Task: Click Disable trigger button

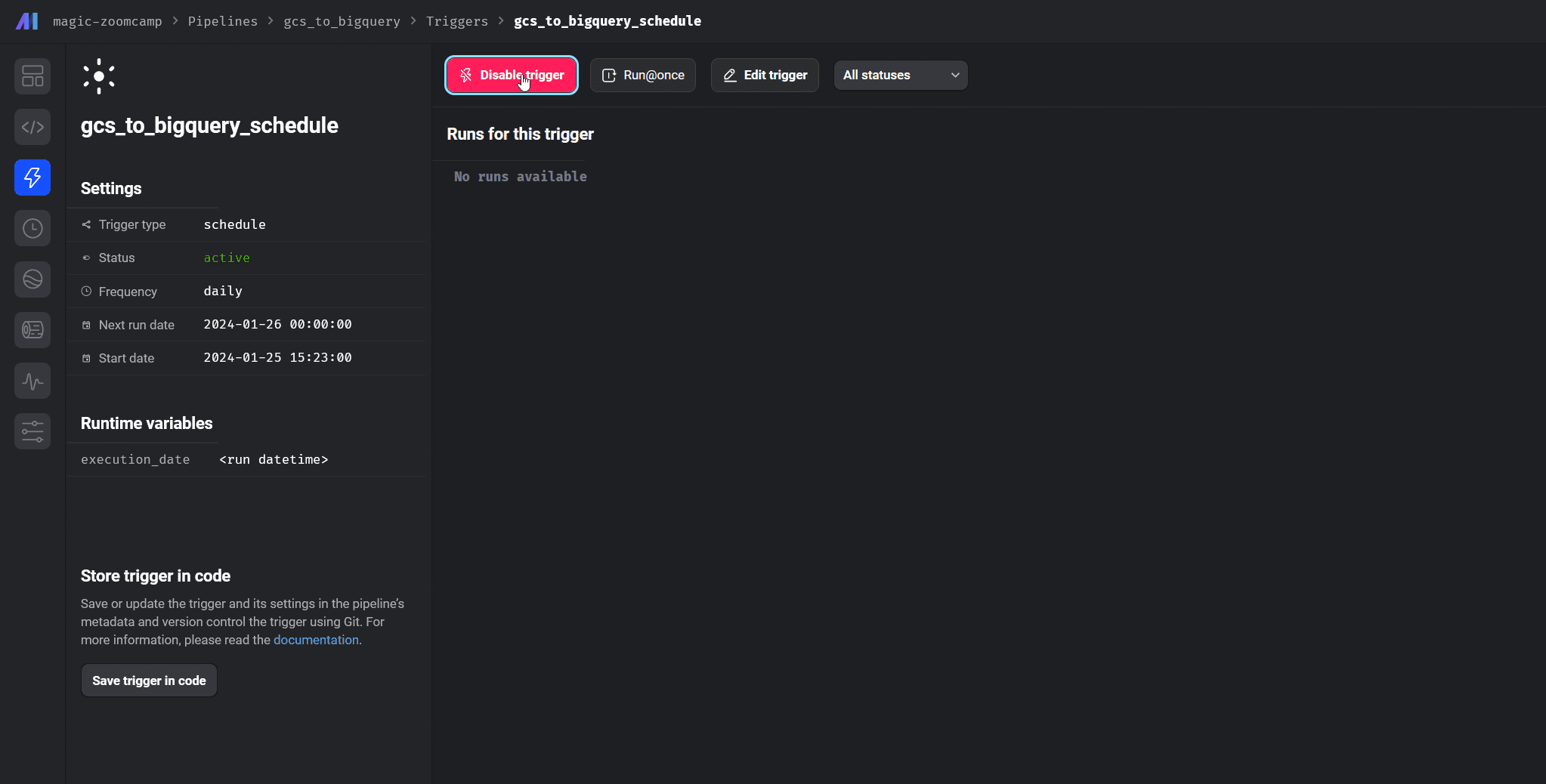Action: 512,75
